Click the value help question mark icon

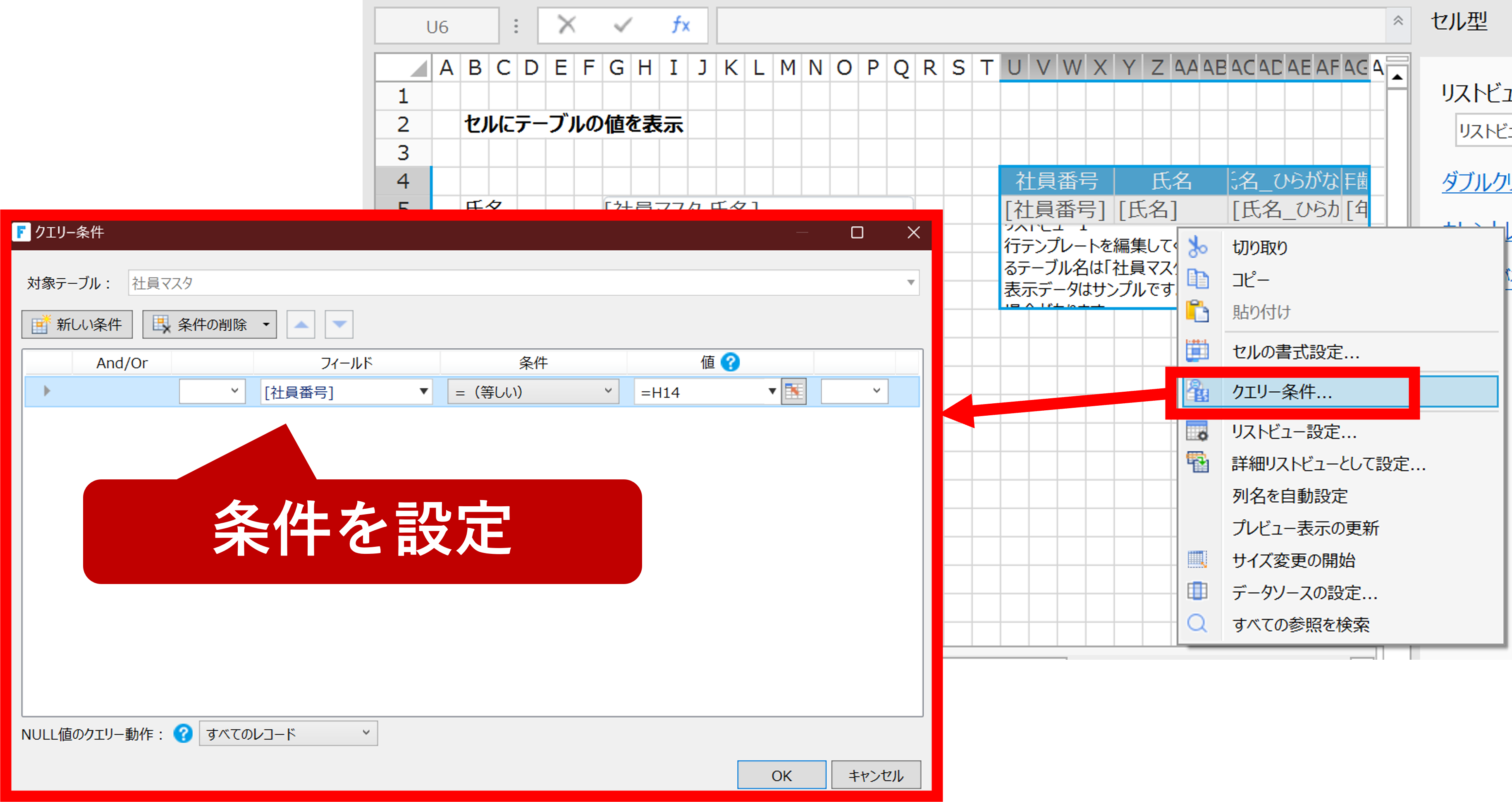[730, 362]
